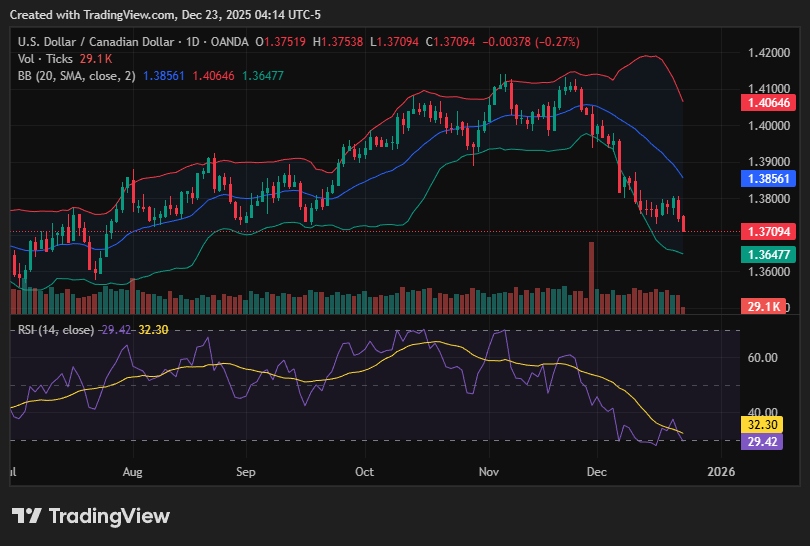Select the RSI (14, close) indicator legend
The height and width of the screenshot is (546, 810).
(56, 330)
